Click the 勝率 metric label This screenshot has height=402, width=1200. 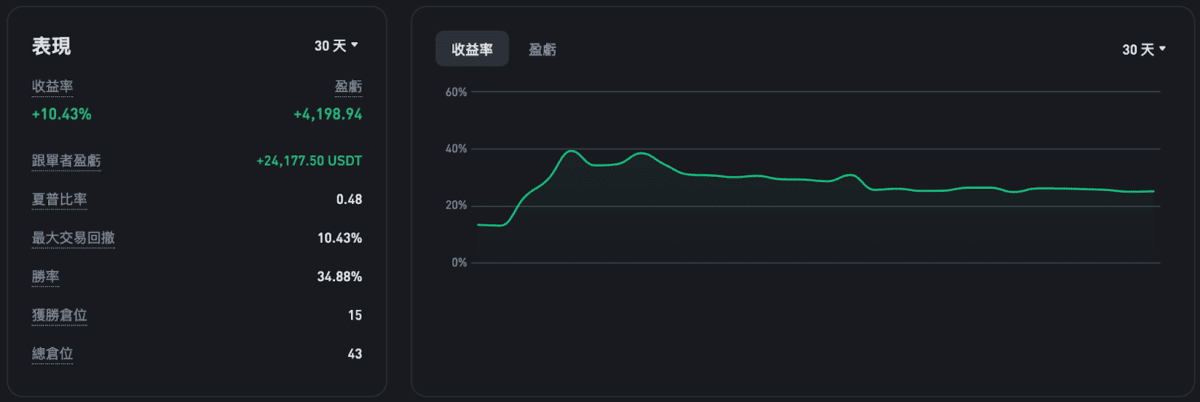[x=45, y=276]
